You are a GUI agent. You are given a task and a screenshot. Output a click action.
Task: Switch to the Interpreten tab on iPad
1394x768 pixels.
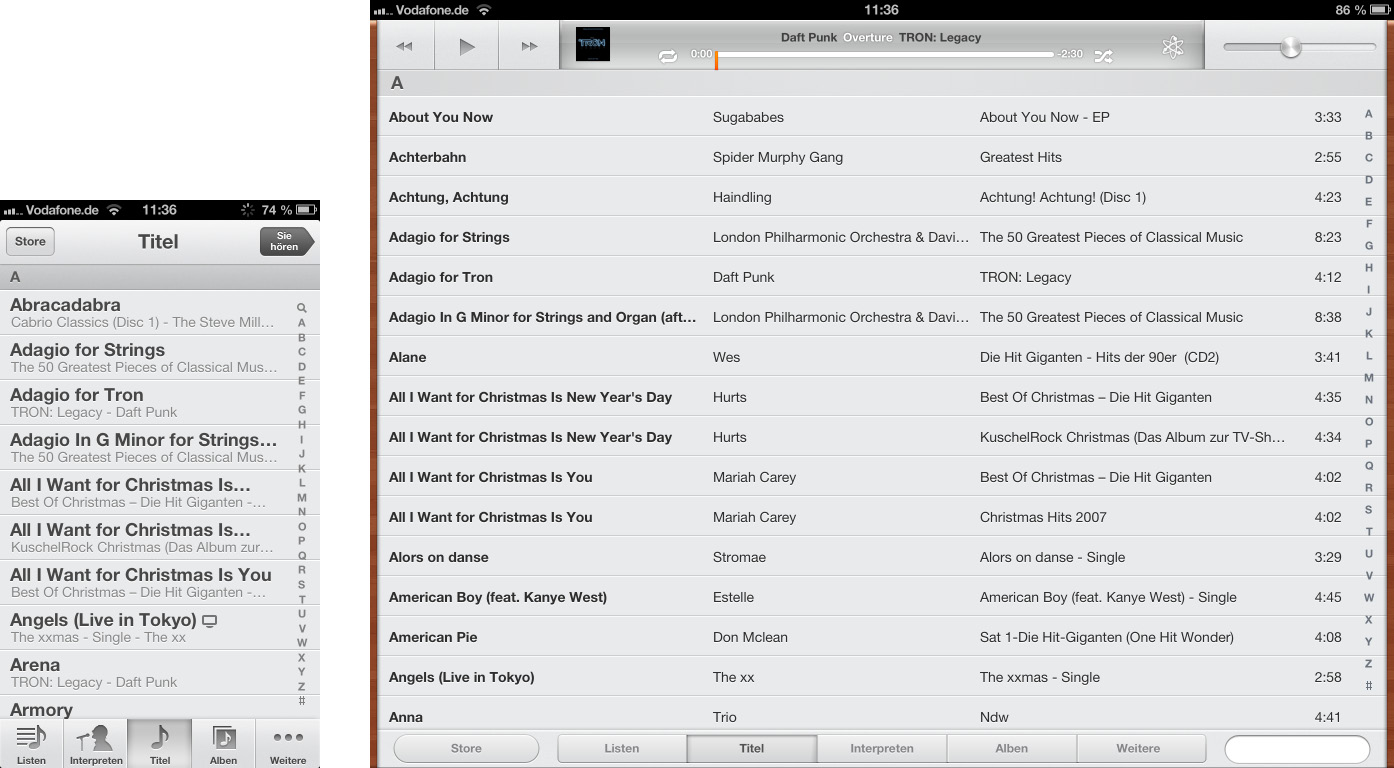pyautogui.click(x=882, y=748)
